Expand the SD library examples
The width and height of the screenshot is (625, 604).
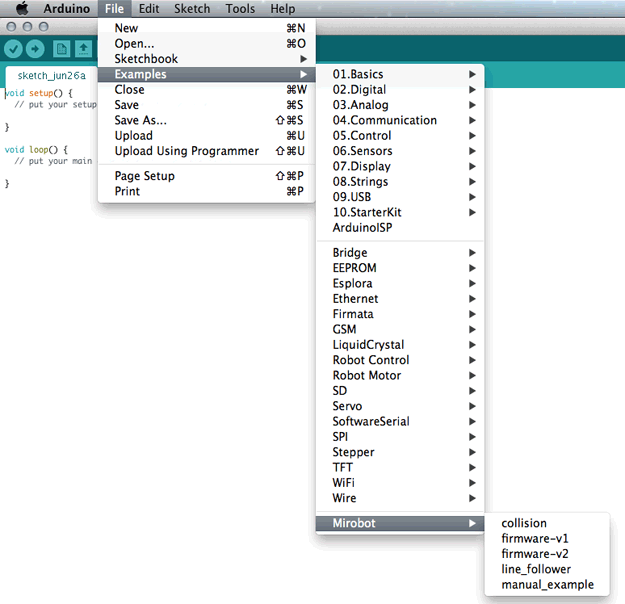coord(400,391)
